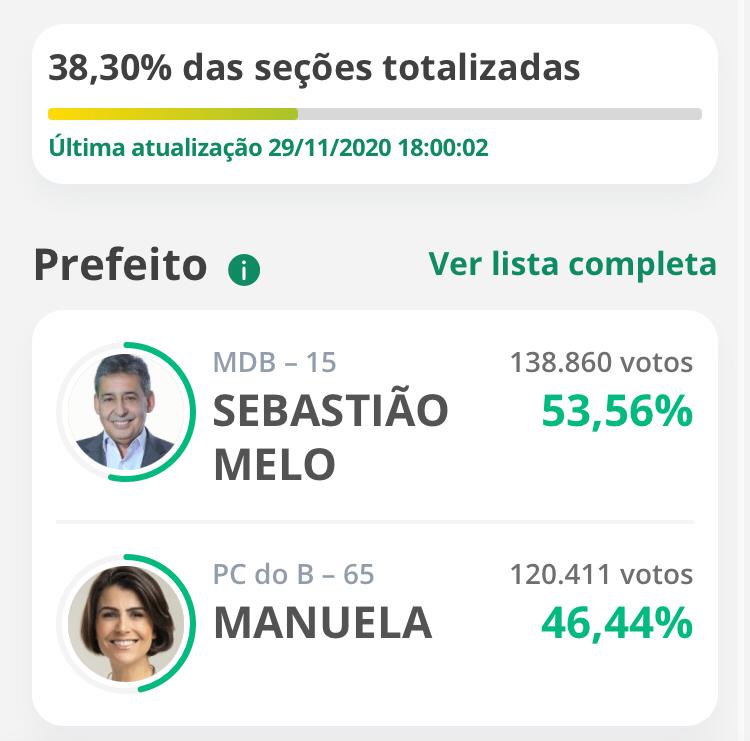Screen dimensions: 750x741
Task: Click the Sebastião Melo candidate name
Action: pos(331,437)
